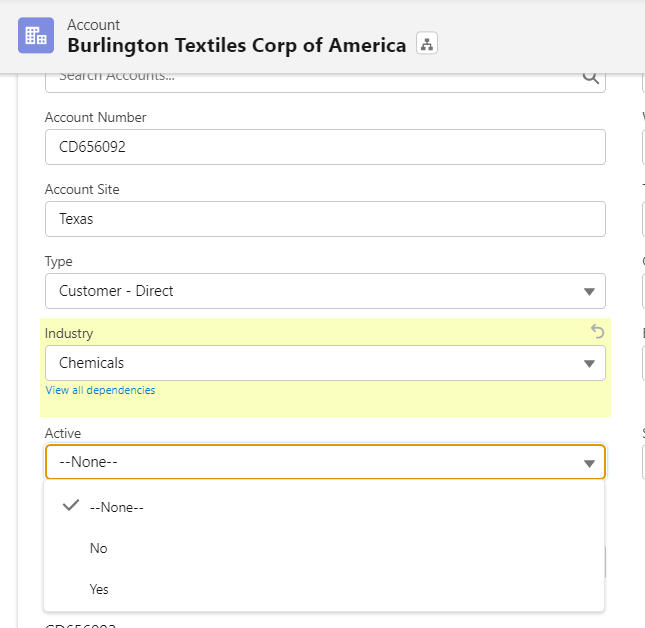Collapse the Active dropdown arrow
Image resolution: width=645 pixels, height=628 pixels.
(x=589, y=463)
